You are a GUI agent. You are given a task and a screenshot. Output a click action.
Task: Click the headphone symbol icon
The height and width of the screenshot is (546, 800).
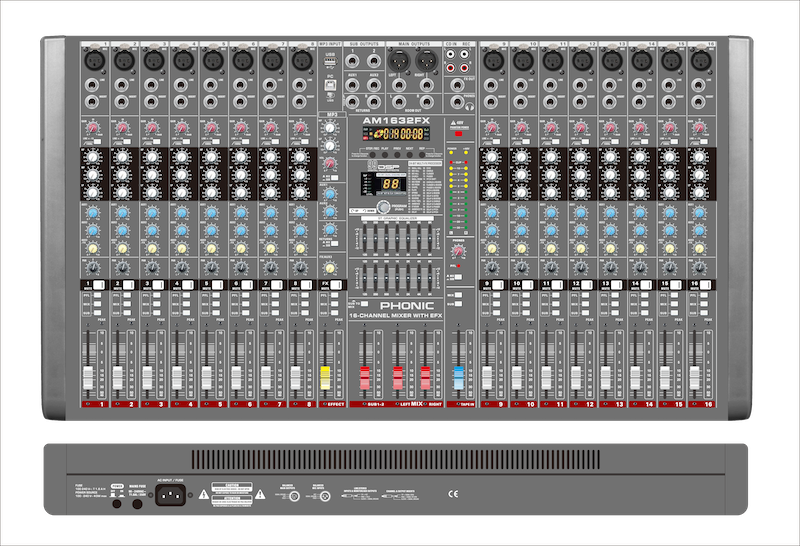click(x=470, y=107)
